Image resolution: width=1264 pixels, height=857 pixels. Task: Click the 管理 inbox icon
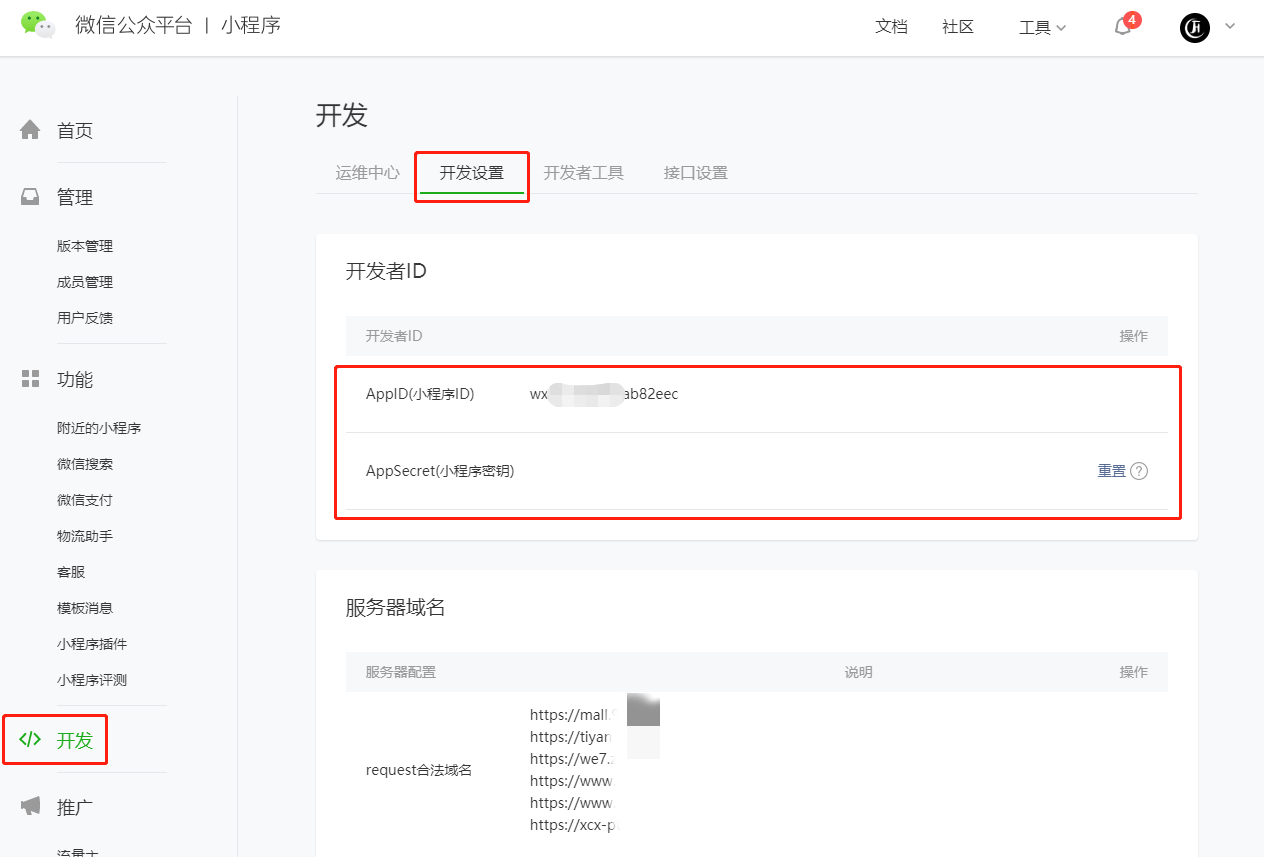tap(31, 197)
